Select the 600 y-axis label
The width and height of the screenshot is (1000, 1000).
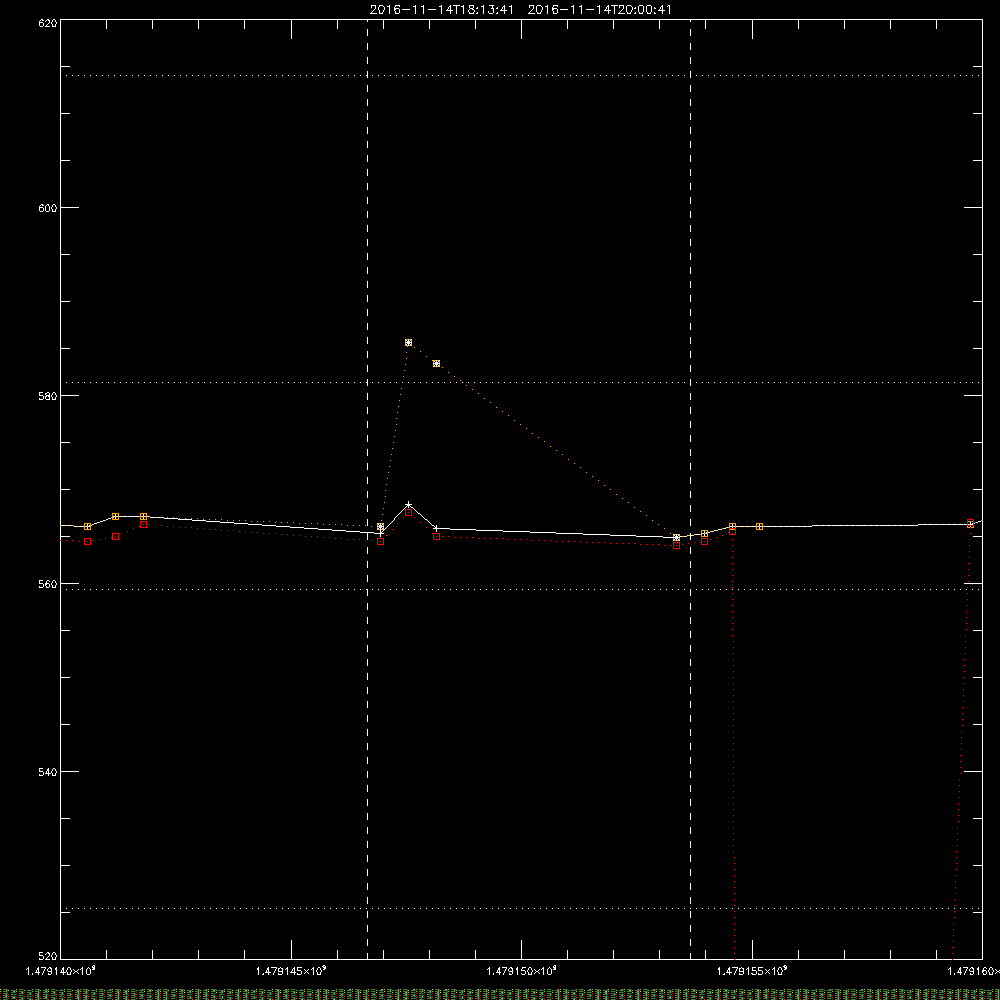pyautogui.click(x=48, y=208)
